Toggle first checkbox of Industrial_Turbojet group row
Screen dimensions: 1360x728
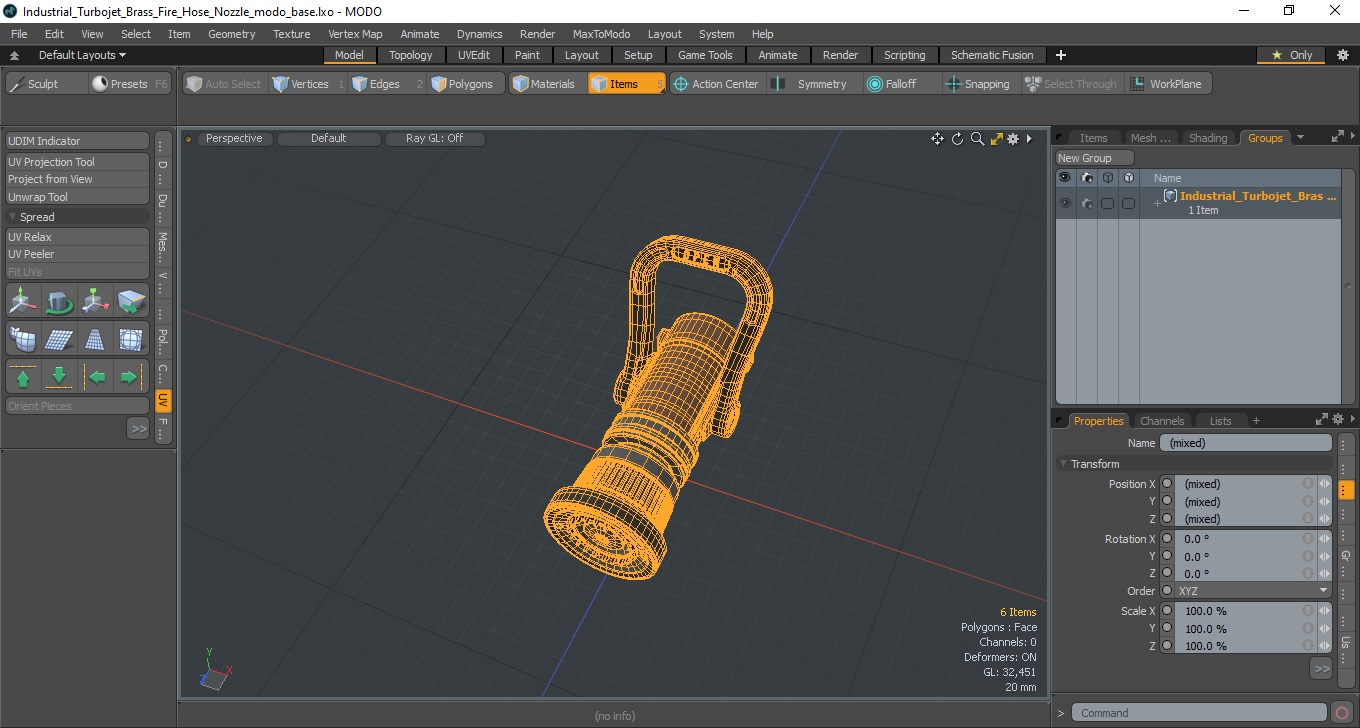point(1107,203)
